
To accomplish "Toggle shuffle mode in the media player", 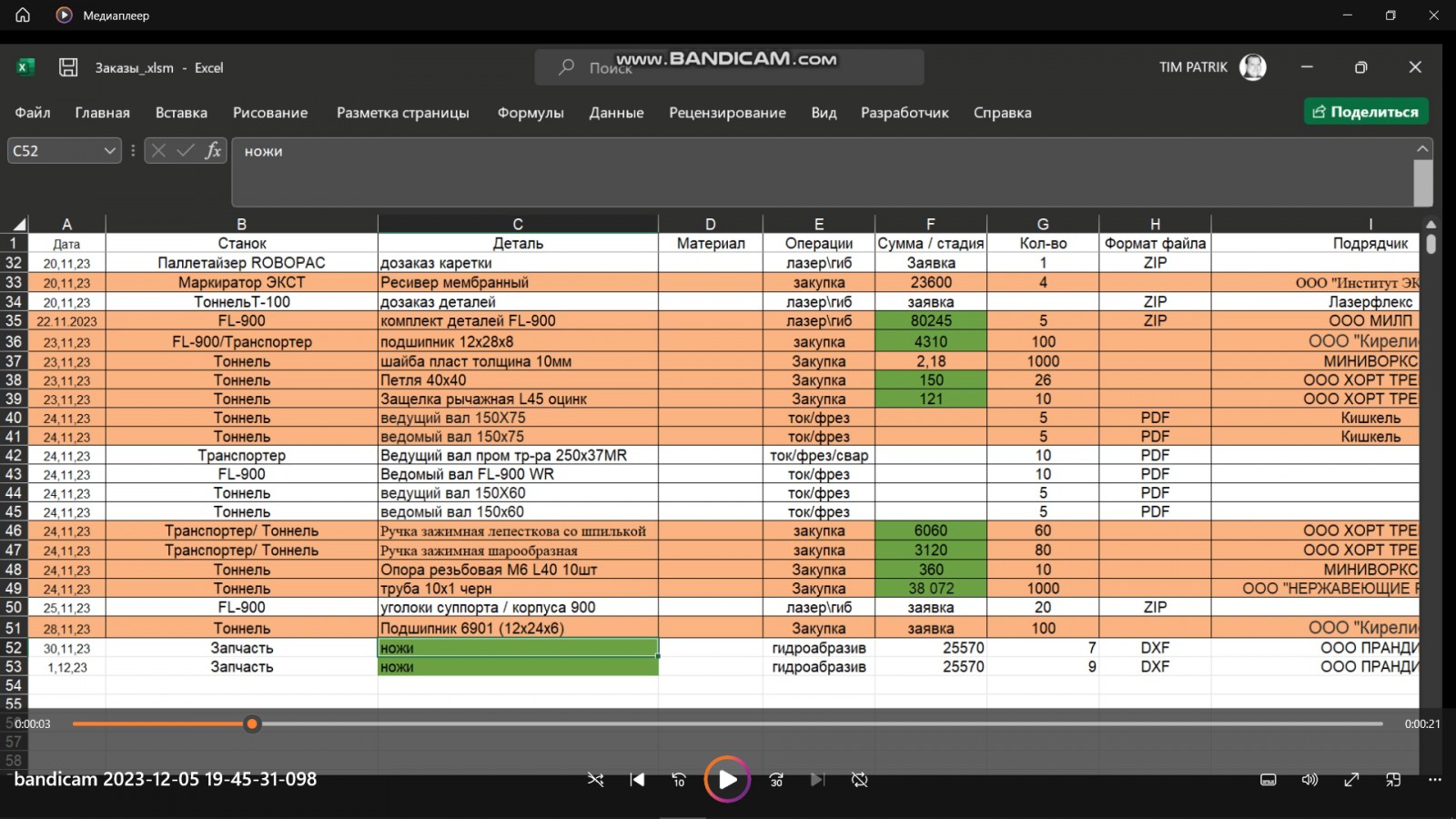I will pos(595,780).
